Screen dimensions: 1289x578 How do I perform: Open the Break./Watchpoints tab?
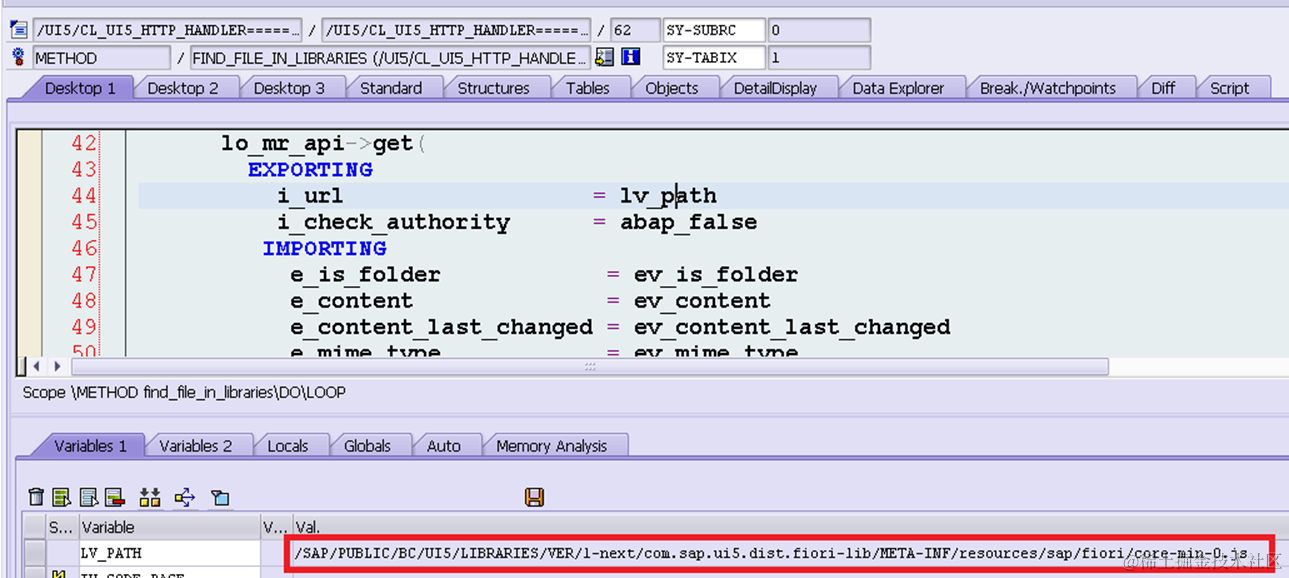coord(1048,88)
